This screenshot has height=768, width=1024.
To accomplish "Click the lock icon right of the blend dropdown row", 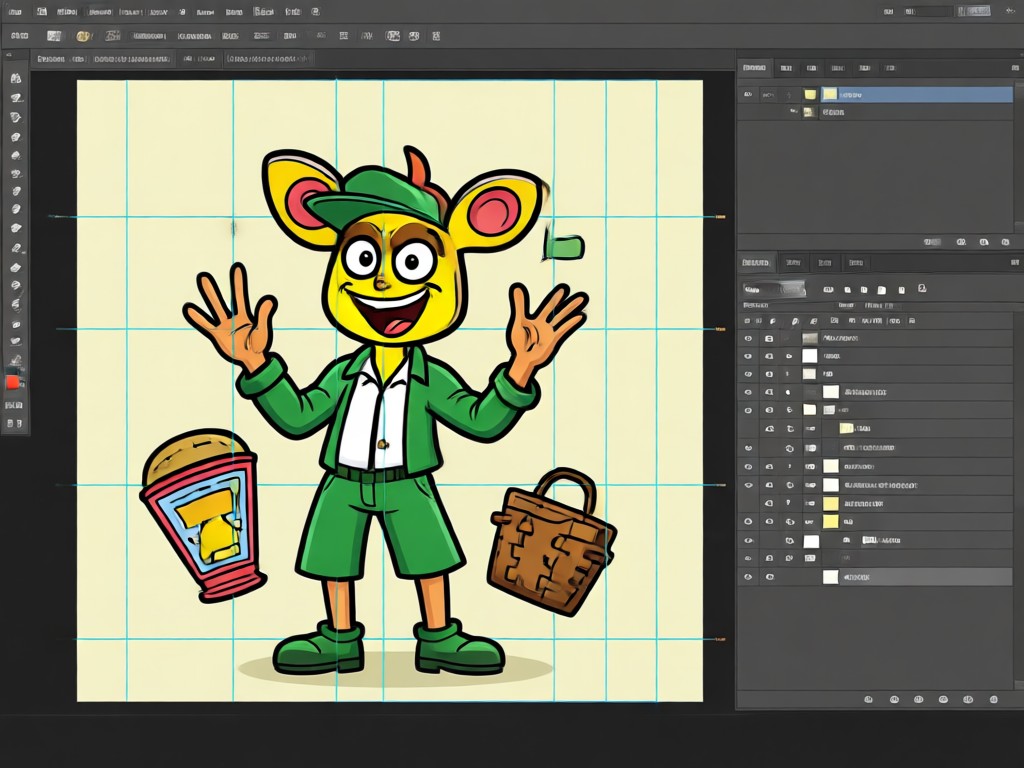I will coord(922,288).
